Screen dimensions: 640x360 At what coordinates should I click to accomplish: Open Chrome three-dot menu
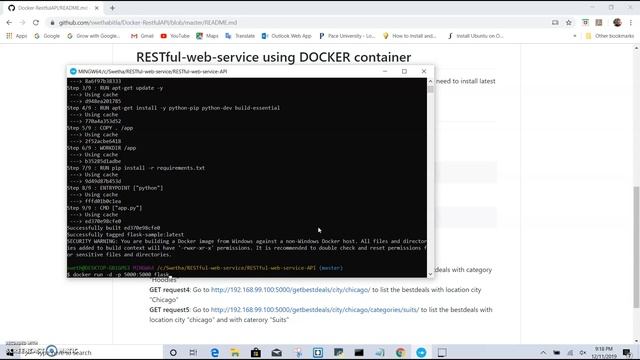click(631, 23)
